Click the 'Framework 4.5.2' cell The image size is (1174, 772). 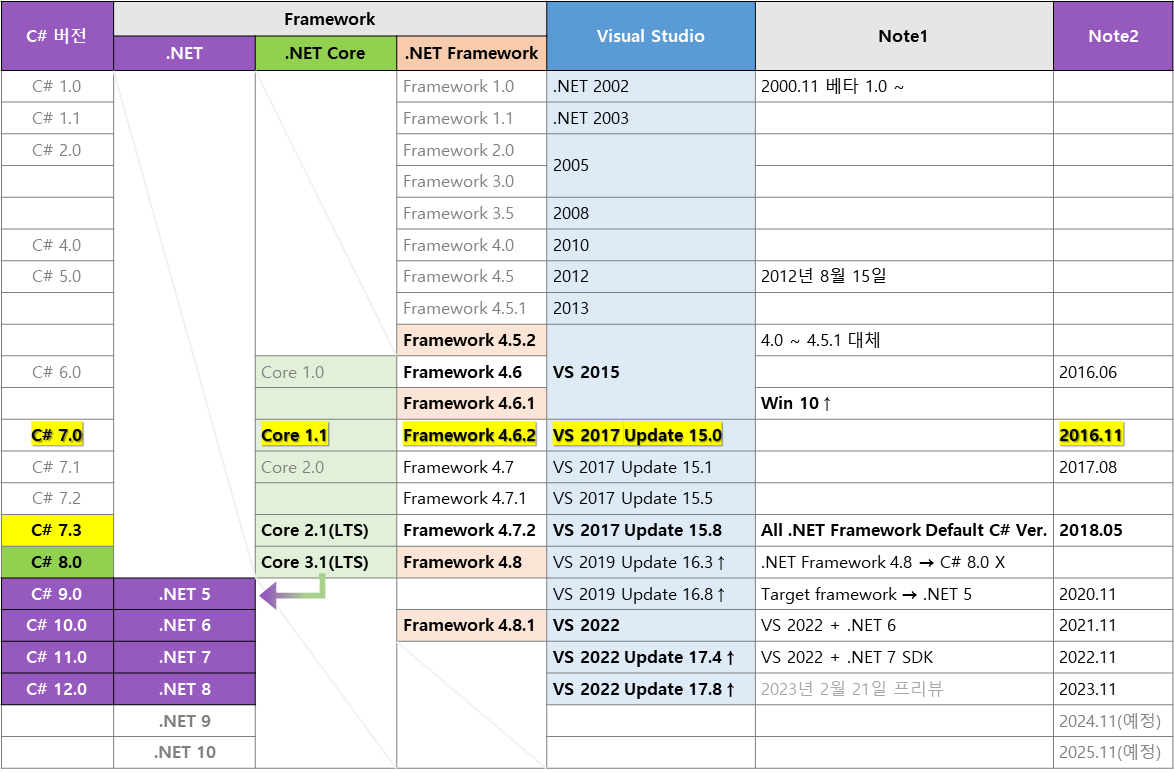coord(472,340)
